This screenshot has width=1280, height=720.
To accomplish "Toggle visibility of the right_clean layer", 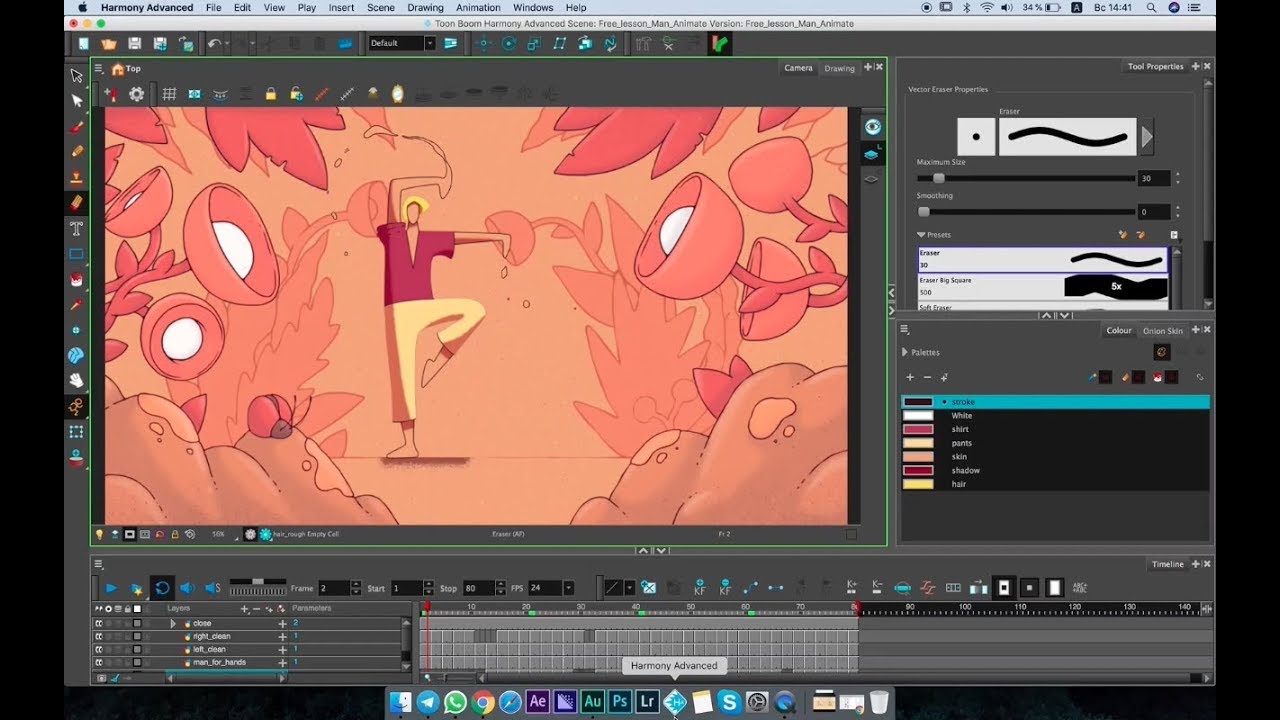I will 99,636.
